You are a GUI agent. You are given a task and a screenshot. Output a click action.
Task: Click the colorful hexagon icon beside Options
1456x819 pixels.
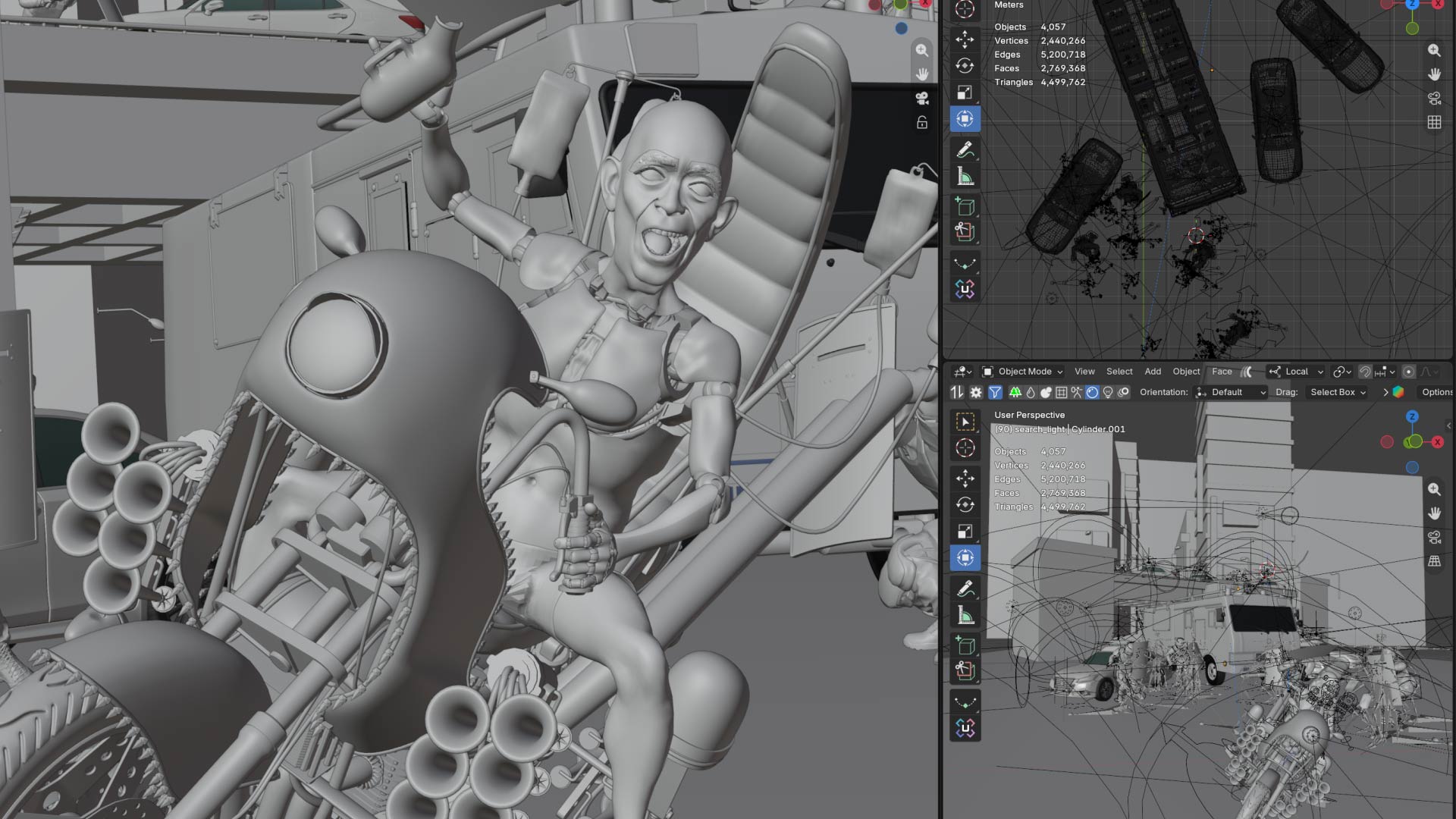pyautogui.click(x=1398, y=392)
